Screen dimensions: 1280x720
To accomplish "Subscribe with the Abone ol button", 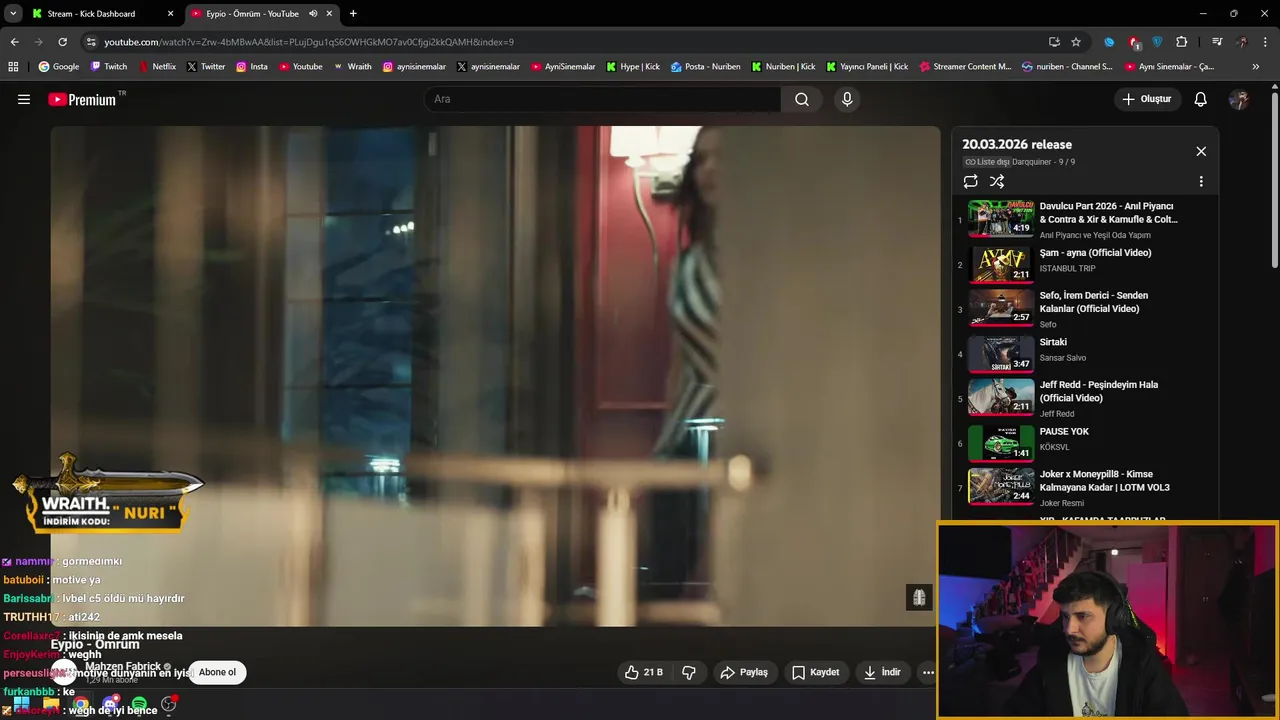I will (x=217, y=672).
